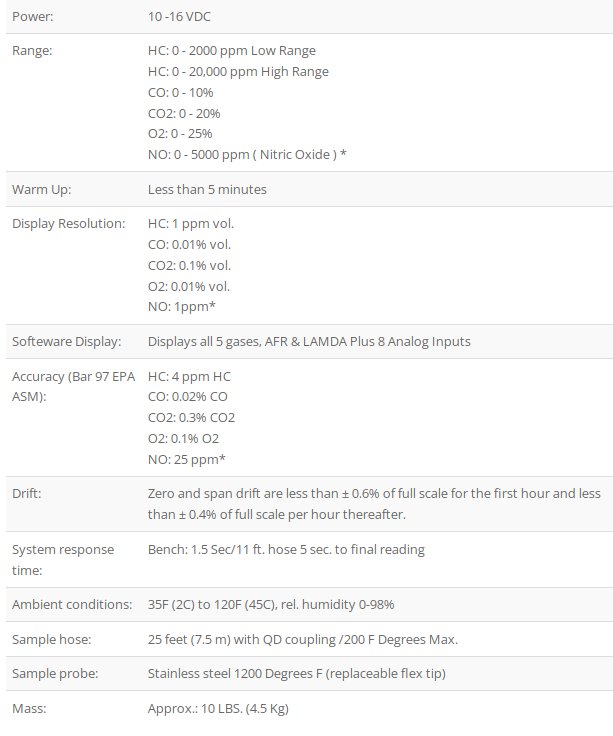This screenshot has width=613, height=736.
Task: Select the "HC: 0 - 2000 ppm Low Range" line
Action: pos(233,50)
